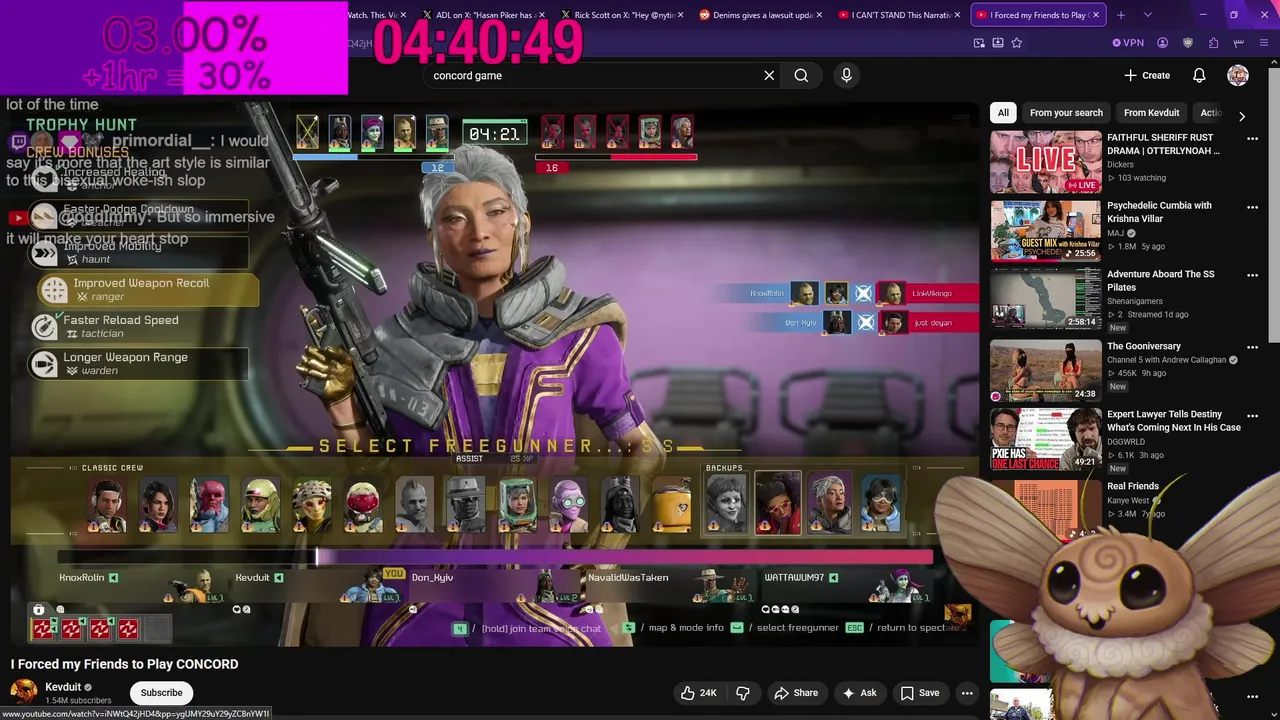Close the ADL on X tab
Screen dimensions: 1280x720
pyautogui.click(x=540, y=15)
